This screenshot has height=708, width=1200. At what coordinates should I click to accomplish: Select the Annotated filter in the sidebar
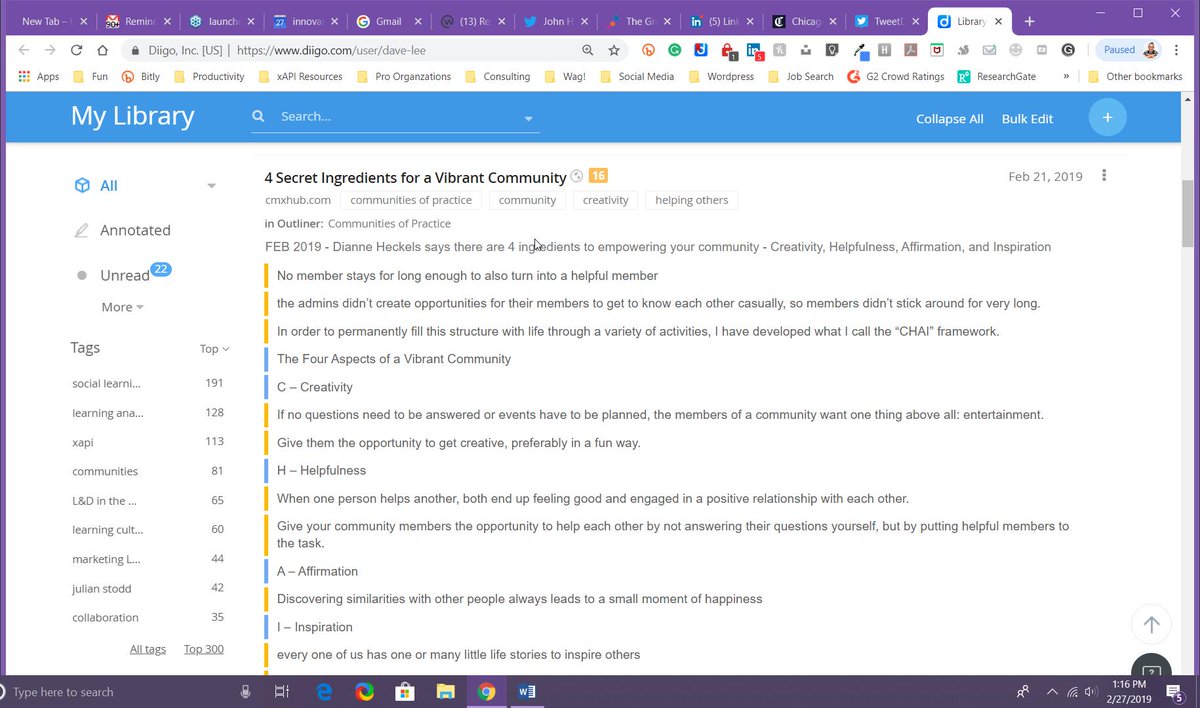coord(134,230)
